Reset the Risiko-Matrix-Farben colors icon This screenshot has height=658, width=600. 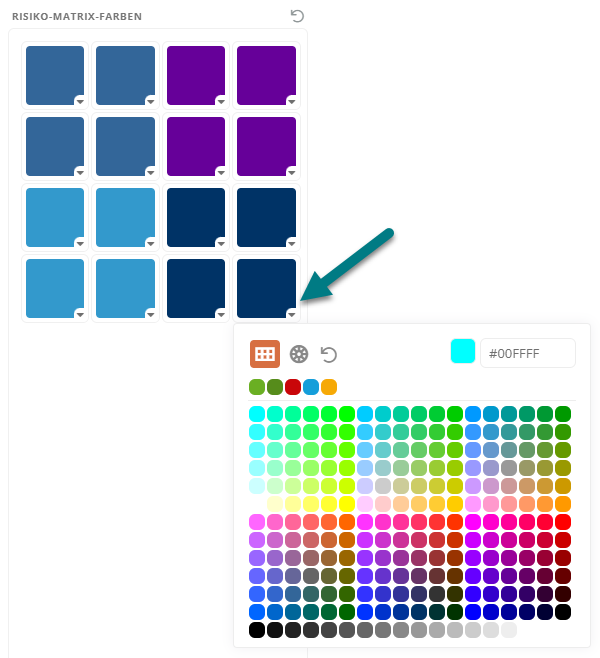[x=297, y=16]
